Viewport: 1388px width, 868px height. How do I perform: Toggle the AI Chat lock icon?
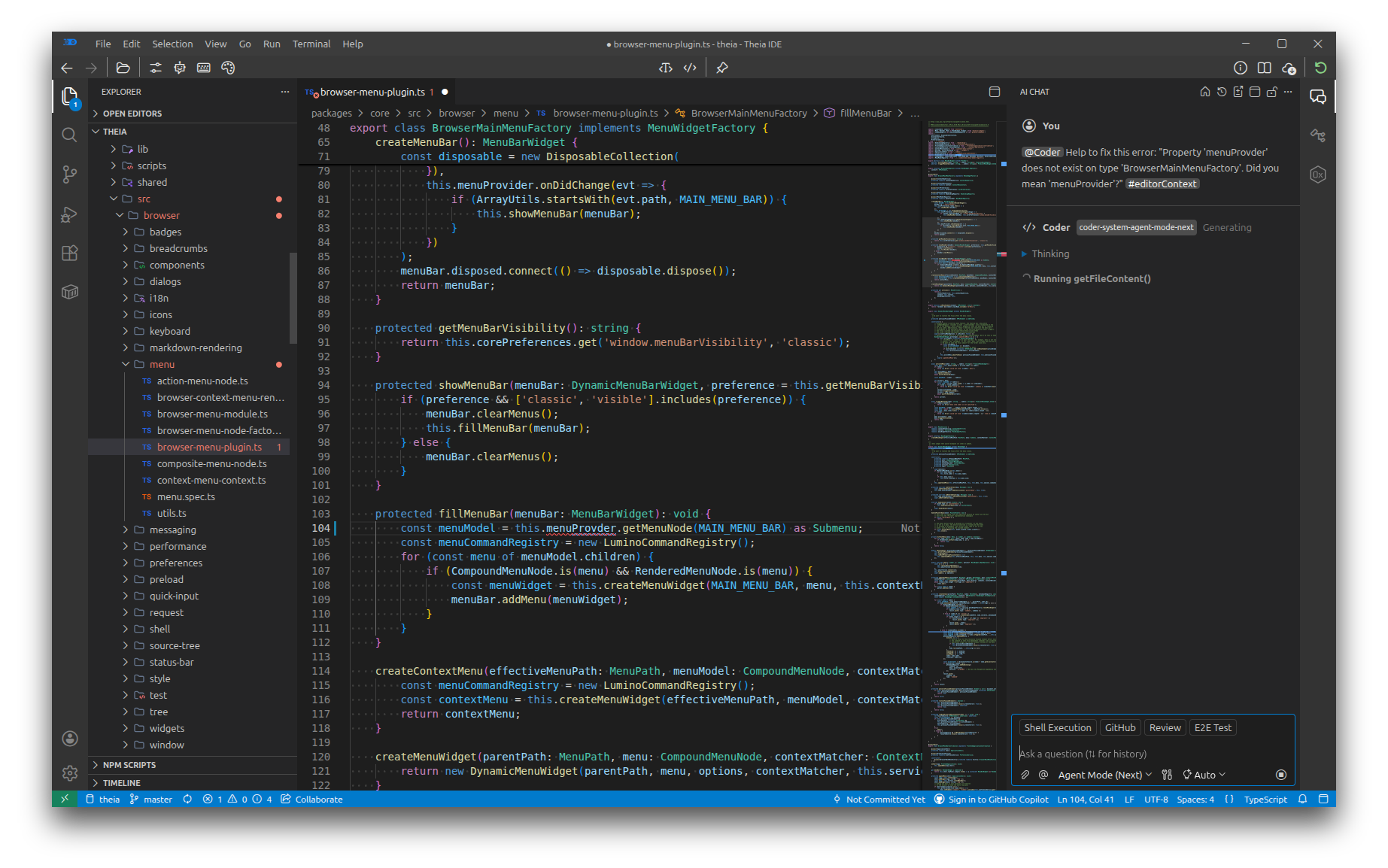pos(1271,92)
